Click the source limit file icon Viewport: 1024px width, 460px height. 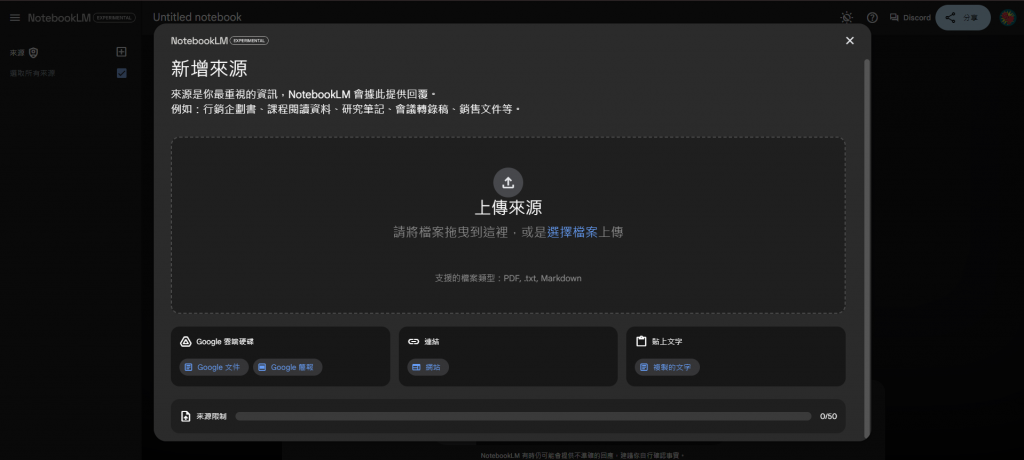point(185,416)
